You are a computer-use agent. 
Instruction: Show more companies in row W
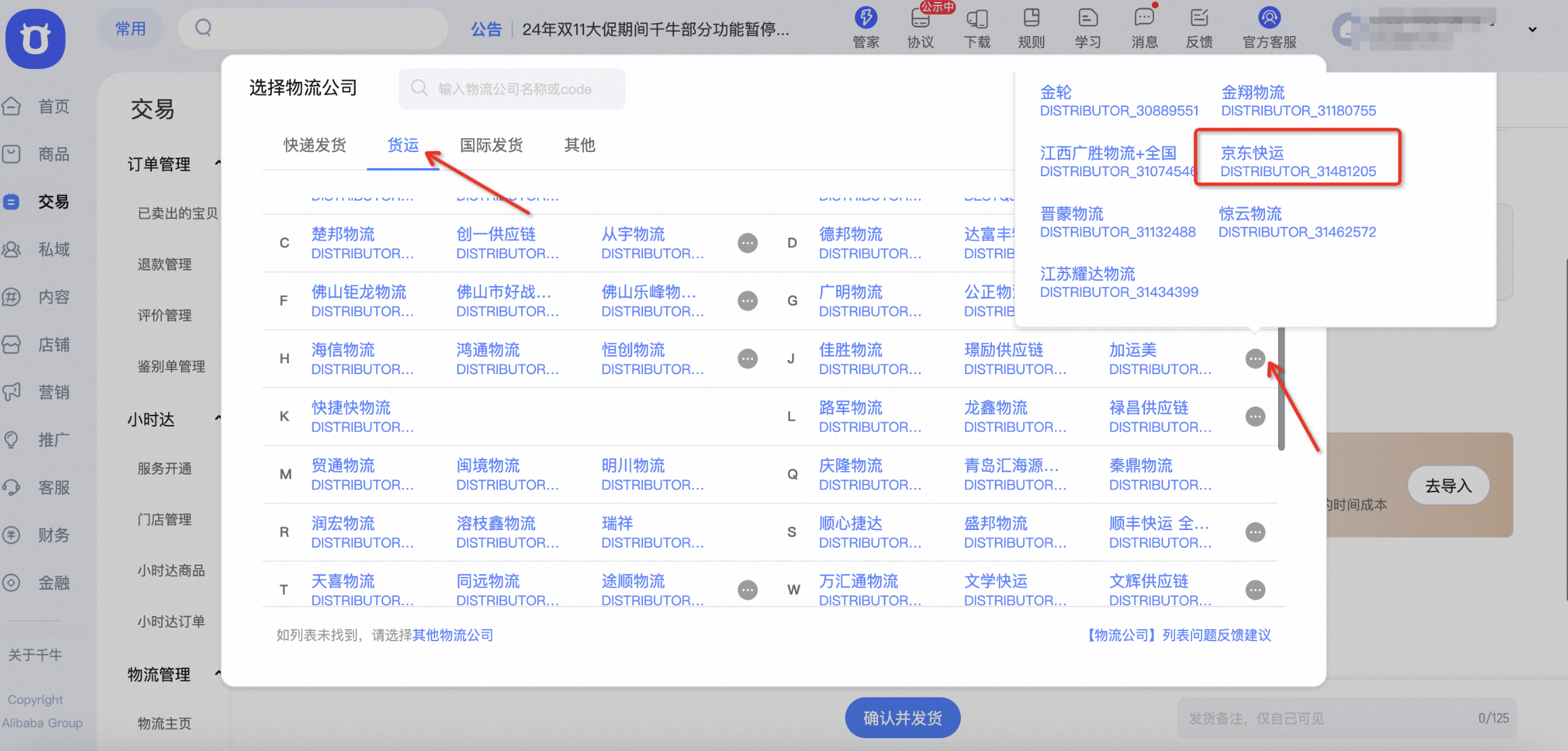coord(1255,590)
